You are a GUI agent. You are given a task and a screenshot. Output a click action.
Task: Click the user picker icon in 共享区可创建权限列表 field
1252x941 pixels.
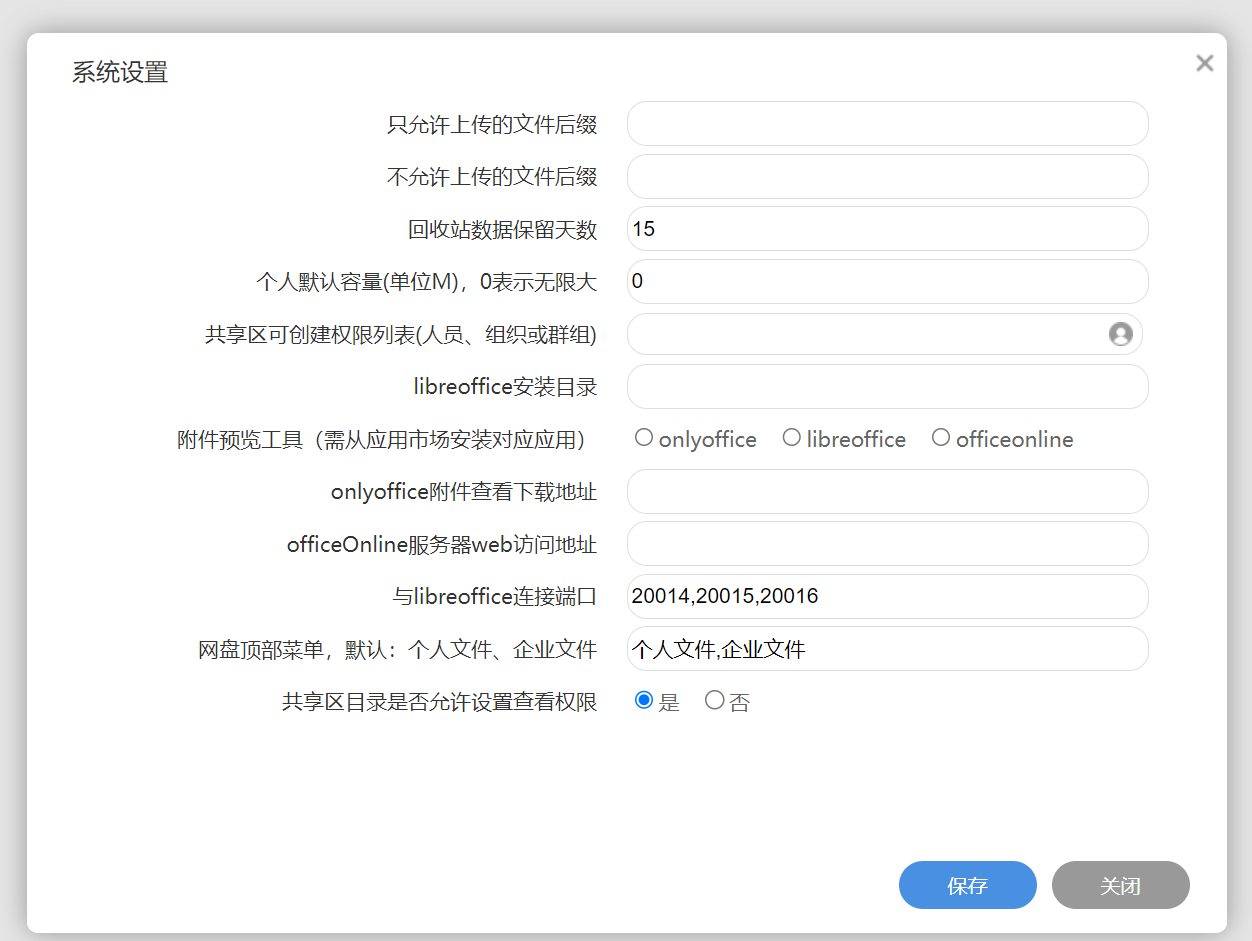(x=1120, y=334)
